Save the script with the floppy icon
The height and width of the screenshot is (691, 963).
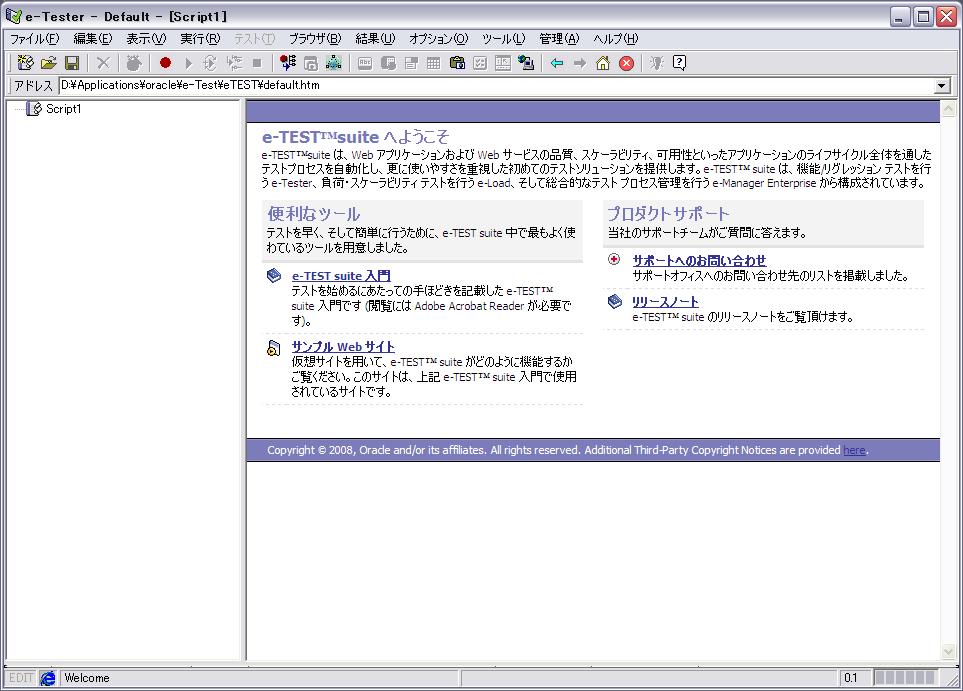point(72,63)
